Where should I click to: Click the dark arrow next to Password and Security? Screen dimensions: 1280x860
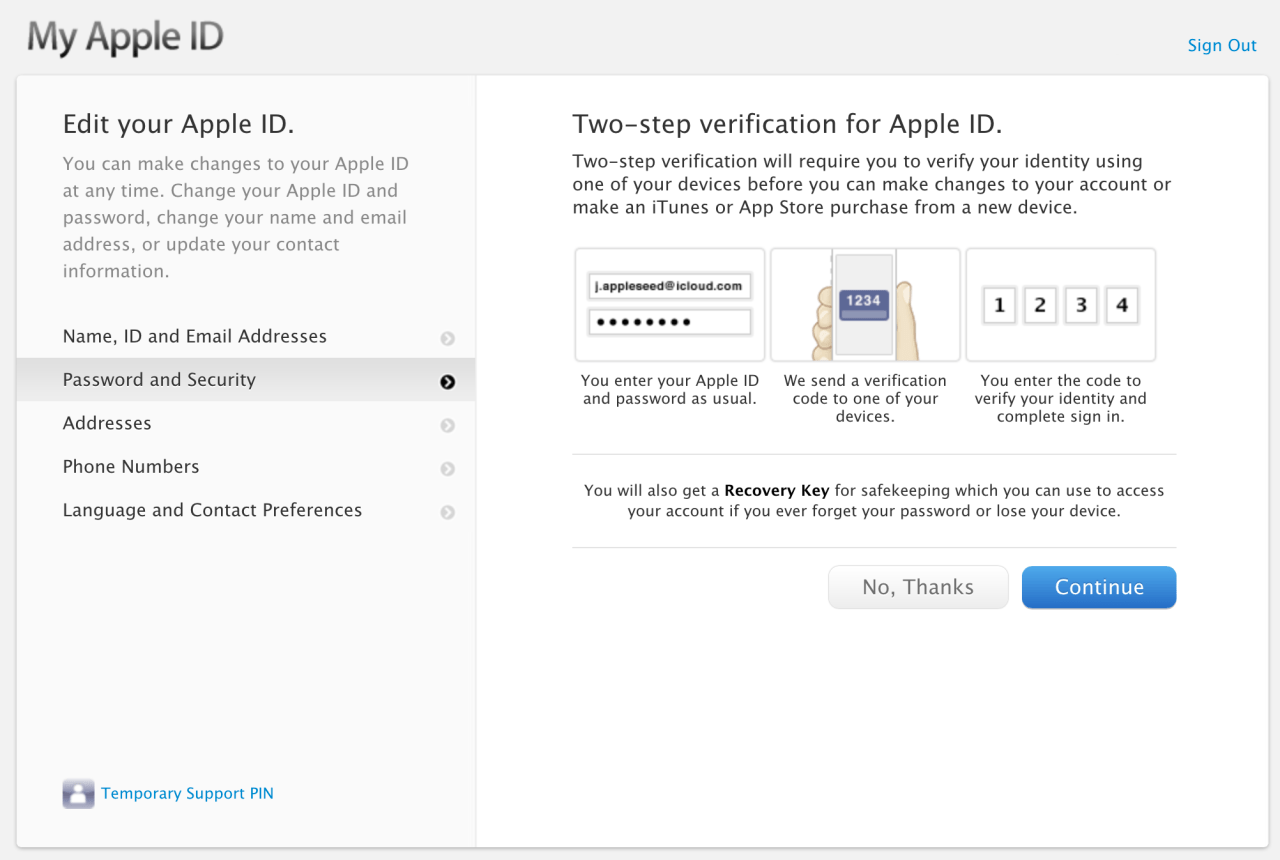pyautogui.click(x=447, y=382)
